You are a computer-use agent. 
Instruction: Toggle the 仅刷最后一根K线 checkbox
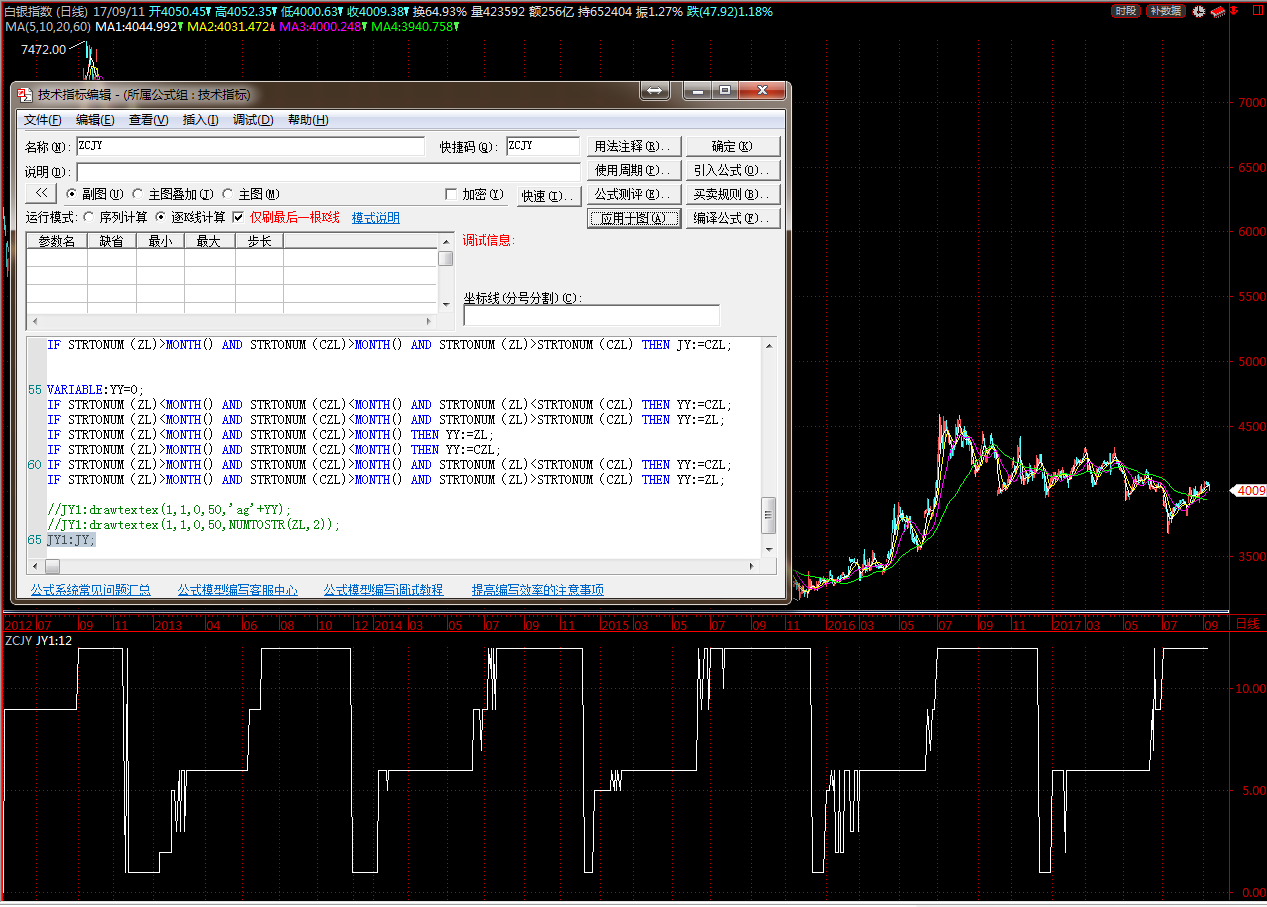(x=238, y=217)
